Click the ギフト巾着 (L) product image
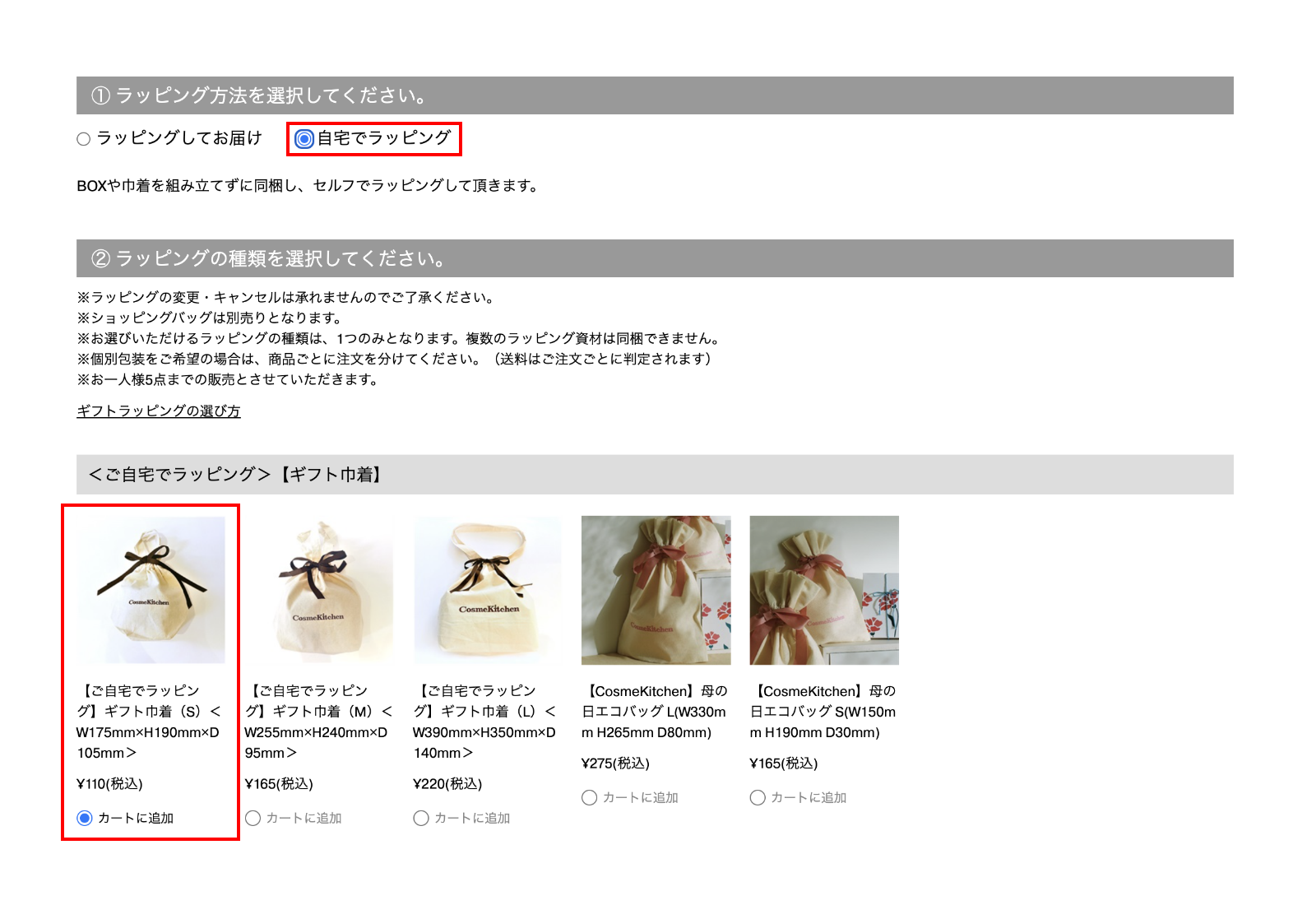Image resolution: width=1316 pixels, height=905 pixels. click(x=488, y=590)
